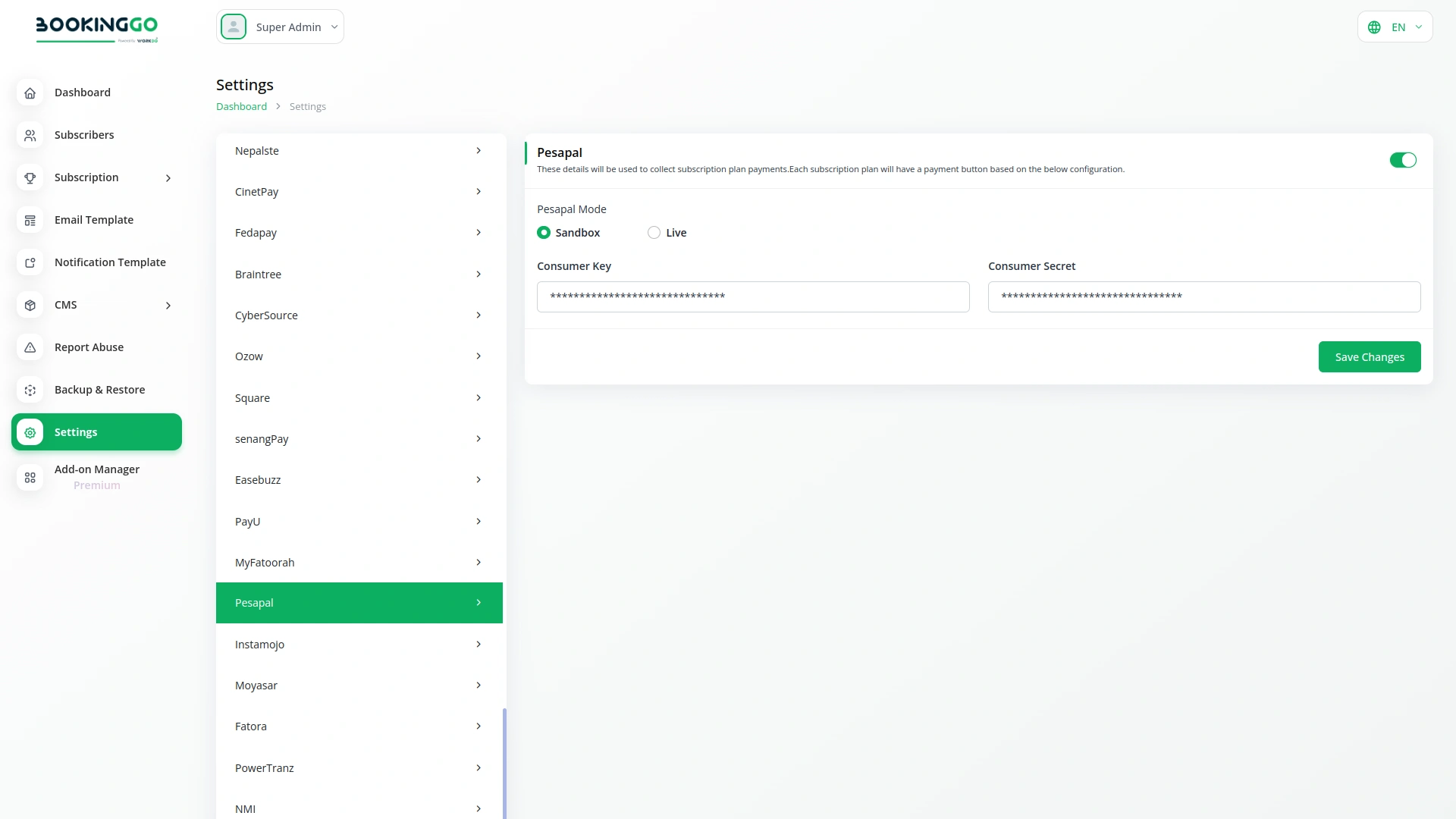Select the Report Abuse warning icon
Screen dimensions: 1456x819
(30, 347)
